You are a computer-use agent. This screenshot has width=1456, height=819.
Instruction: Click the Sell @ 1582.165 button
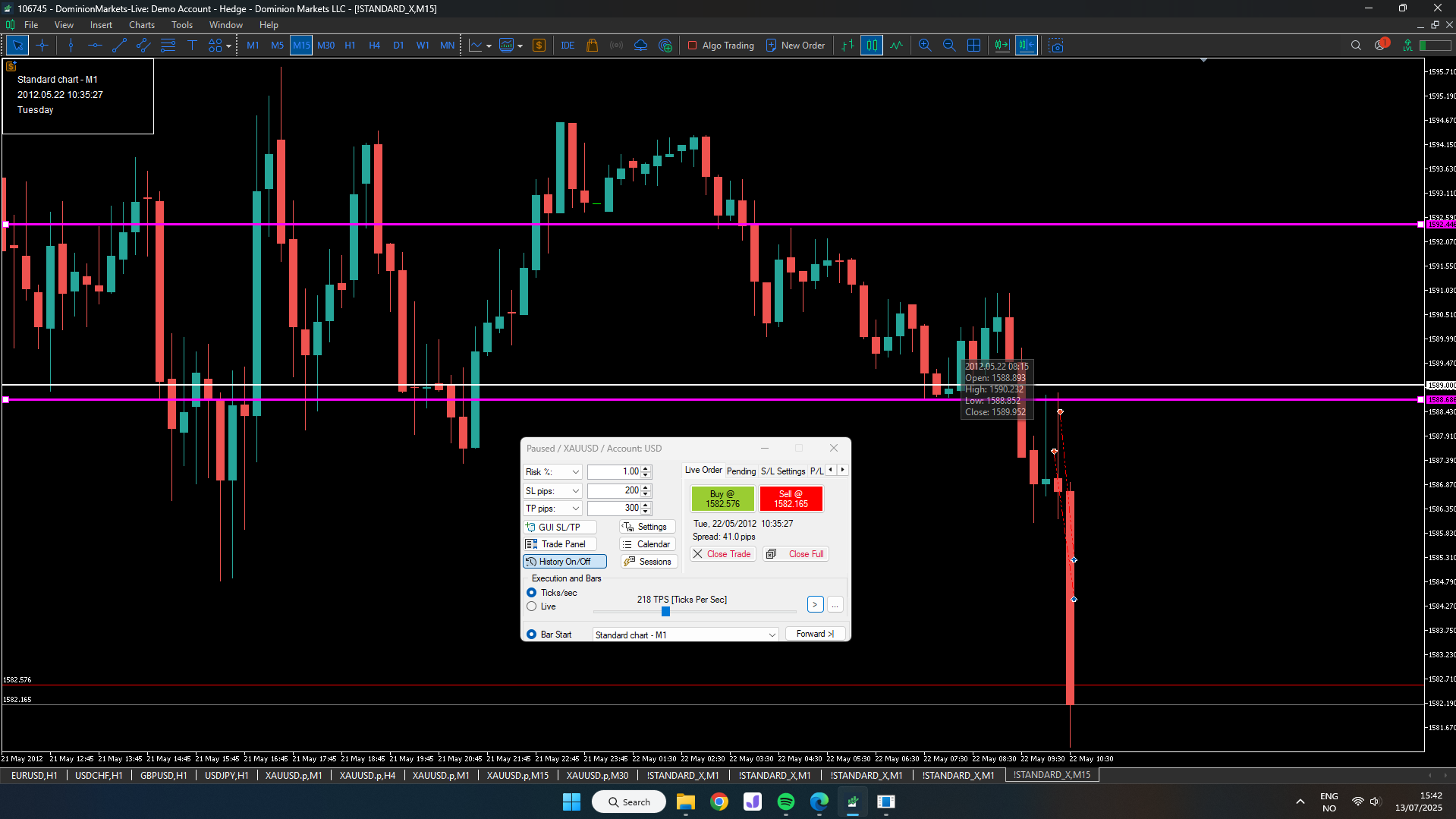pyautogui.click(x=791, y=499)
